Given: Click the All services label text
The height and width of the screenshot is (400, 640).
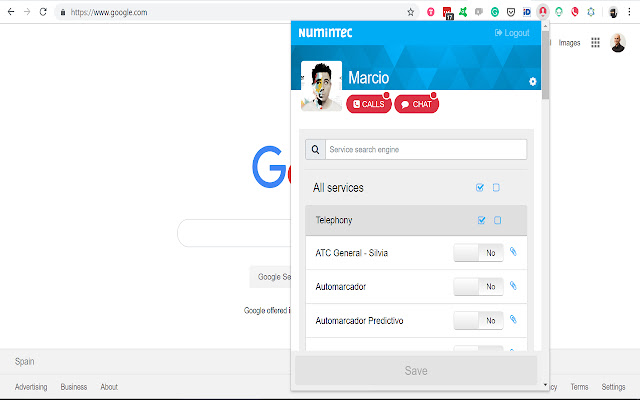Looking at the screenshot, I should 338,187.
